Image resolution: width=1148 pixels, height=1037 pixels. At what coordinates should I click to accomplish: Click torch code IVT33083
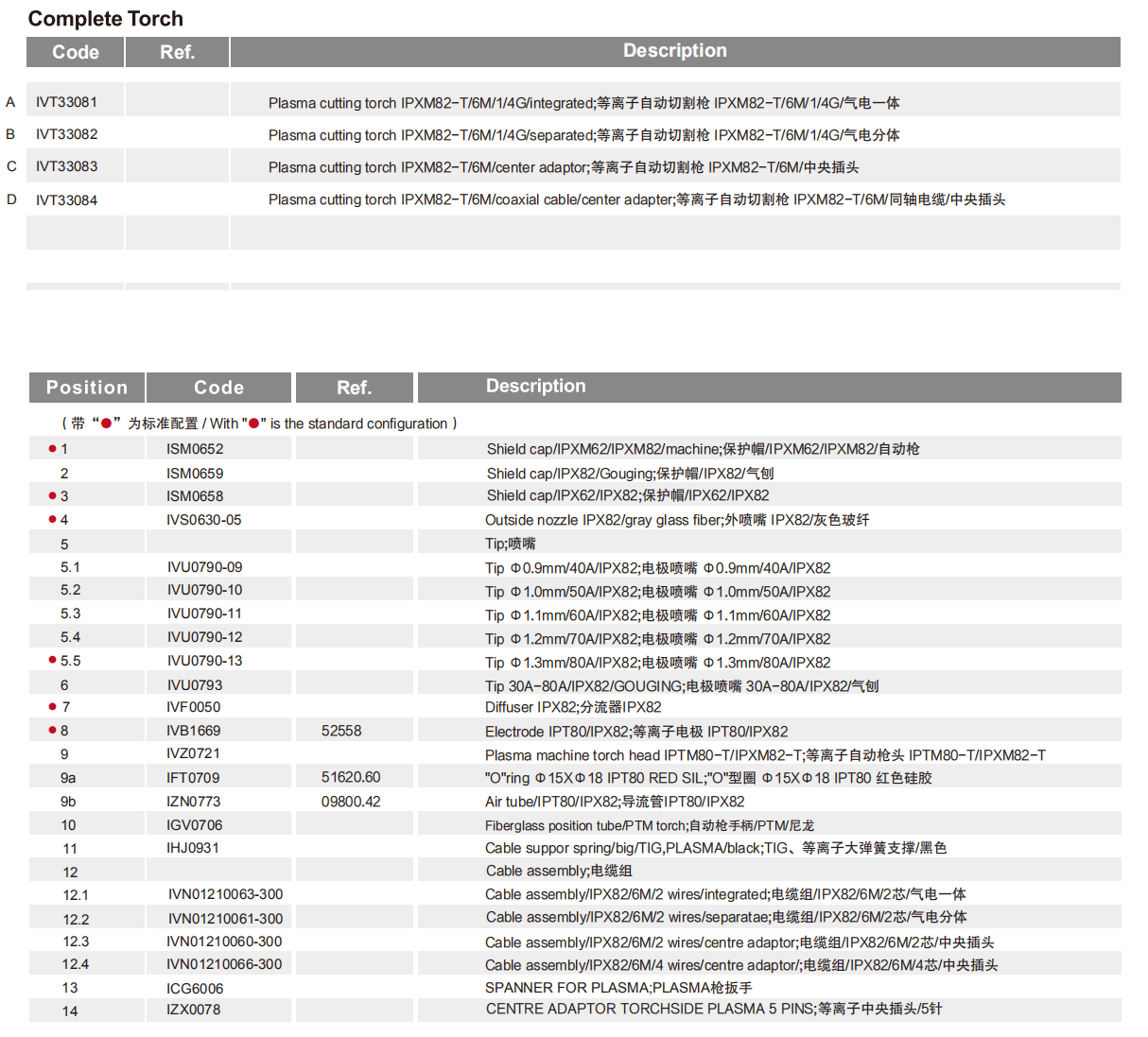coord(66,166)
